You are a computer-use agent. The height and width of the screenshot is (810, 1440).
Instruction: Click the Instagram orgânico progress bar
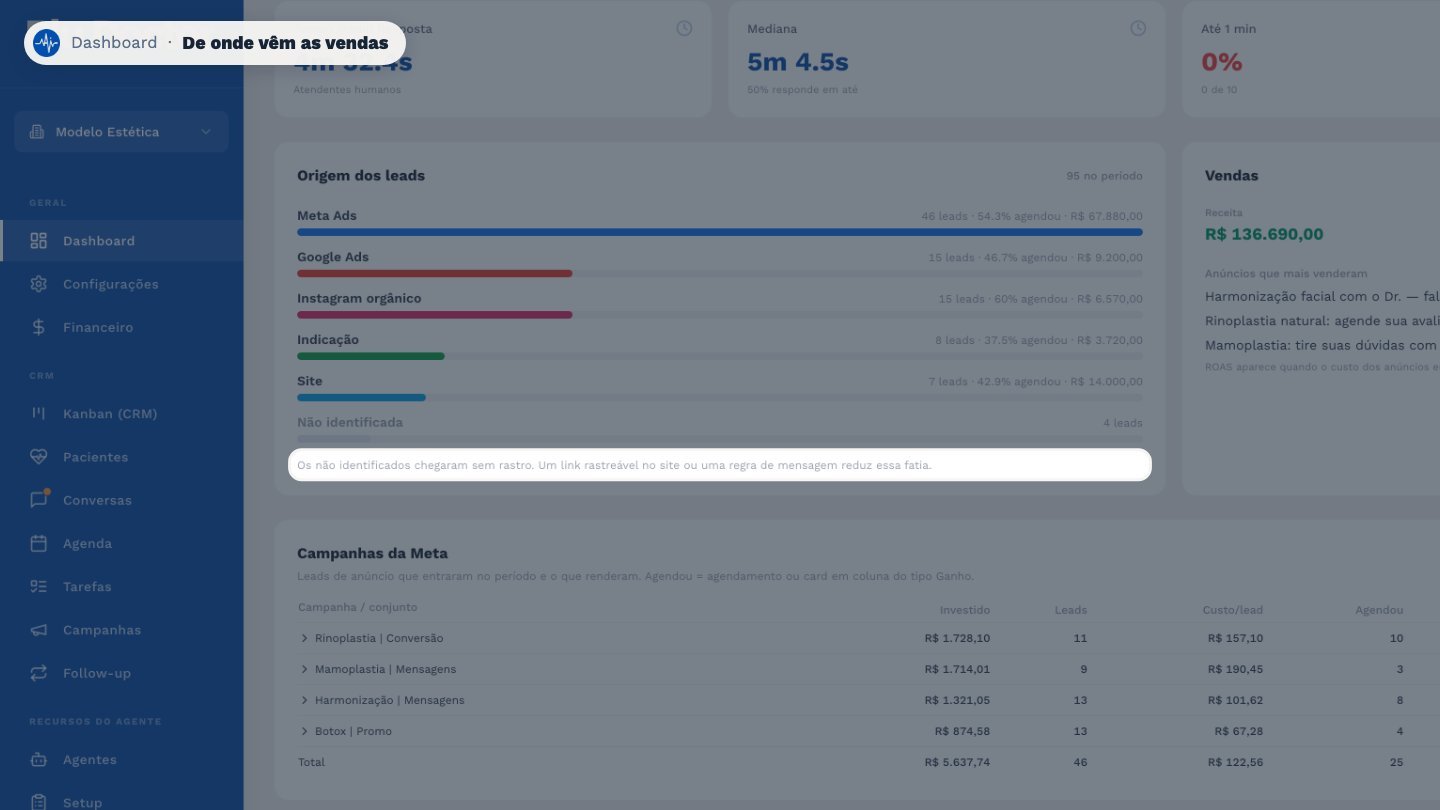pyautogui.click(x=435, y=315)
